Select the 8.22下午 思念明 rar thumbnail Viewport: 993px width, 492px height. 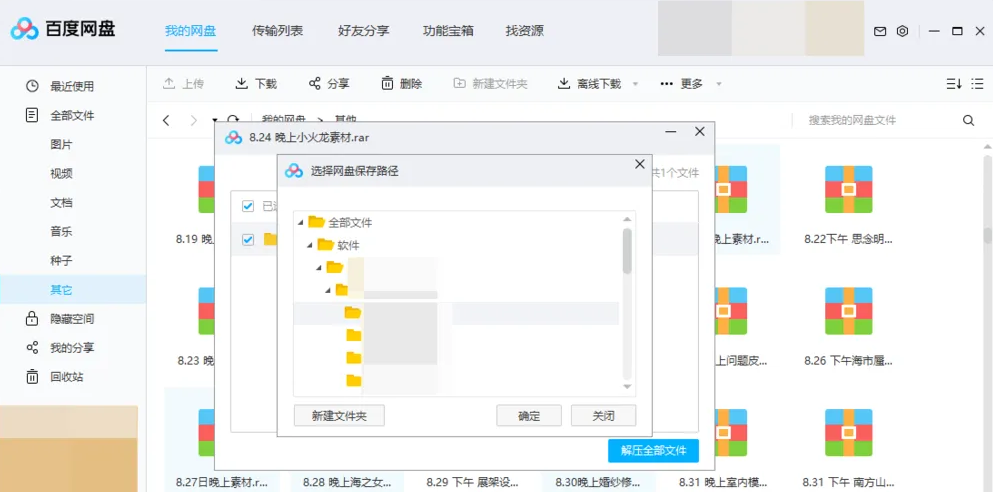click(849, 189)
